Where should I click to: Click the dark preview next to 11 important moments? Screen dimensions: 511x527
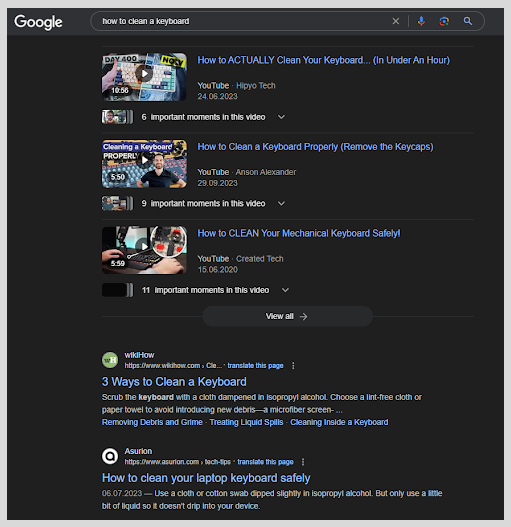click(117, 290)
